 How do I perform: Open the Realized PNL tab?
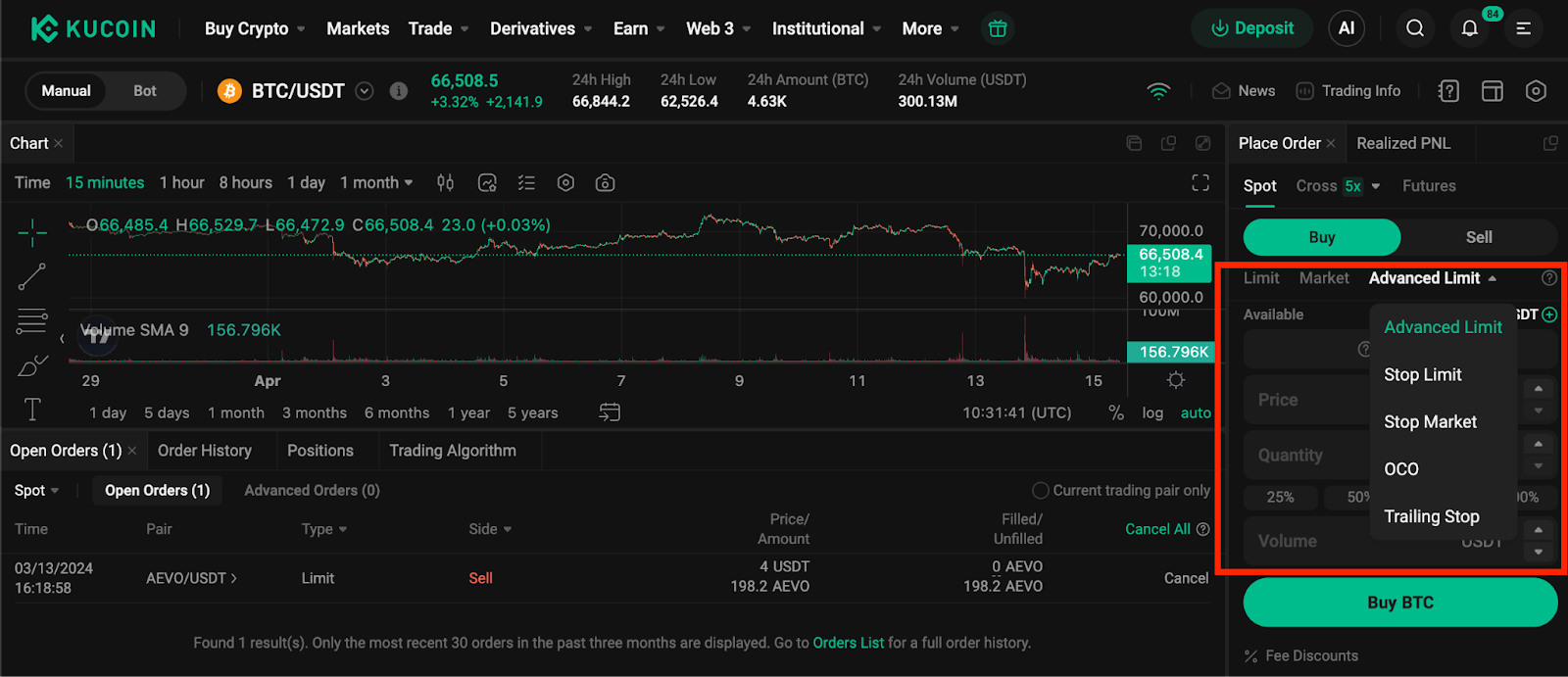pyautogui.click(x=1402, y=143)
